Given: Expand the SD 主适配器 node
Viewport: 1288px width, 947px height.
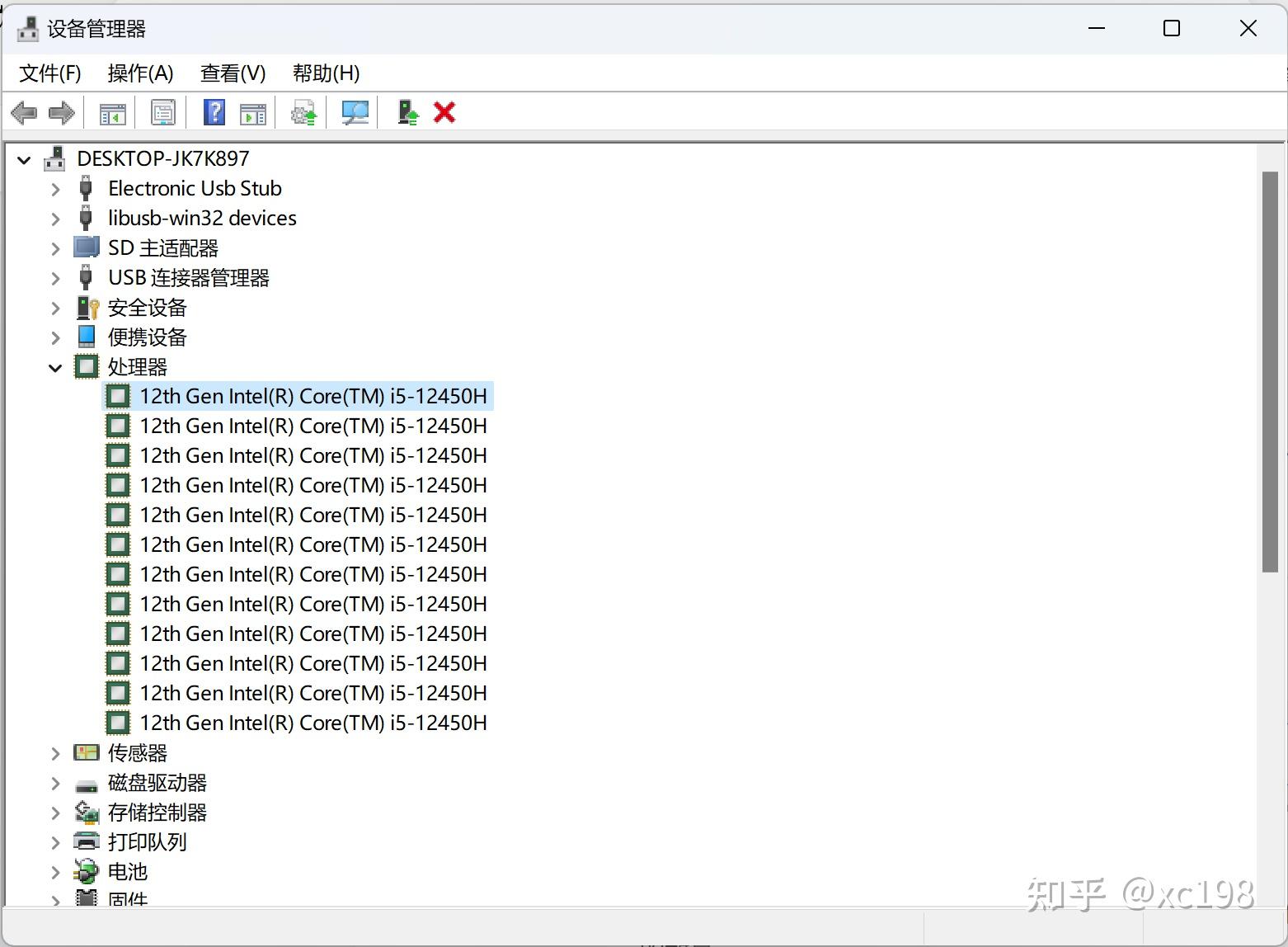Looking at the screenshot, I should coord(55,248).
